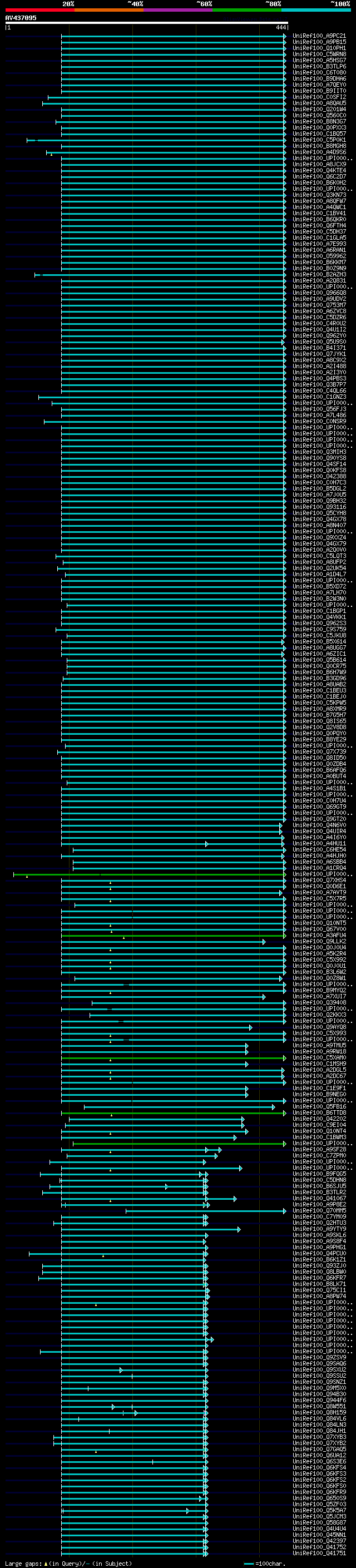Select label UniRef100_A8JCX9
The width and height of the screenshot is (356, 1568).
(x=319, y=164)
